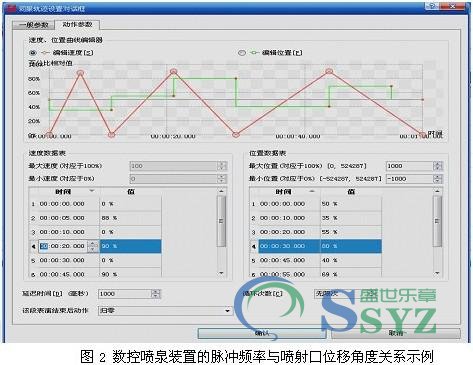Click the speed table scroll up arrow
Viewport: 473px width, 365px height.
coord(221,191)
